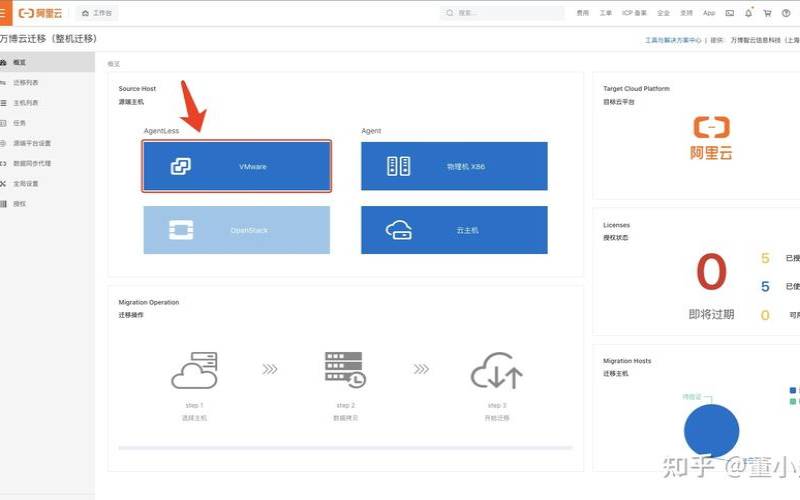This screenshot has height=500, width=800.
Task: Click the yellow 5 license count
Action: tap(765, 258)
